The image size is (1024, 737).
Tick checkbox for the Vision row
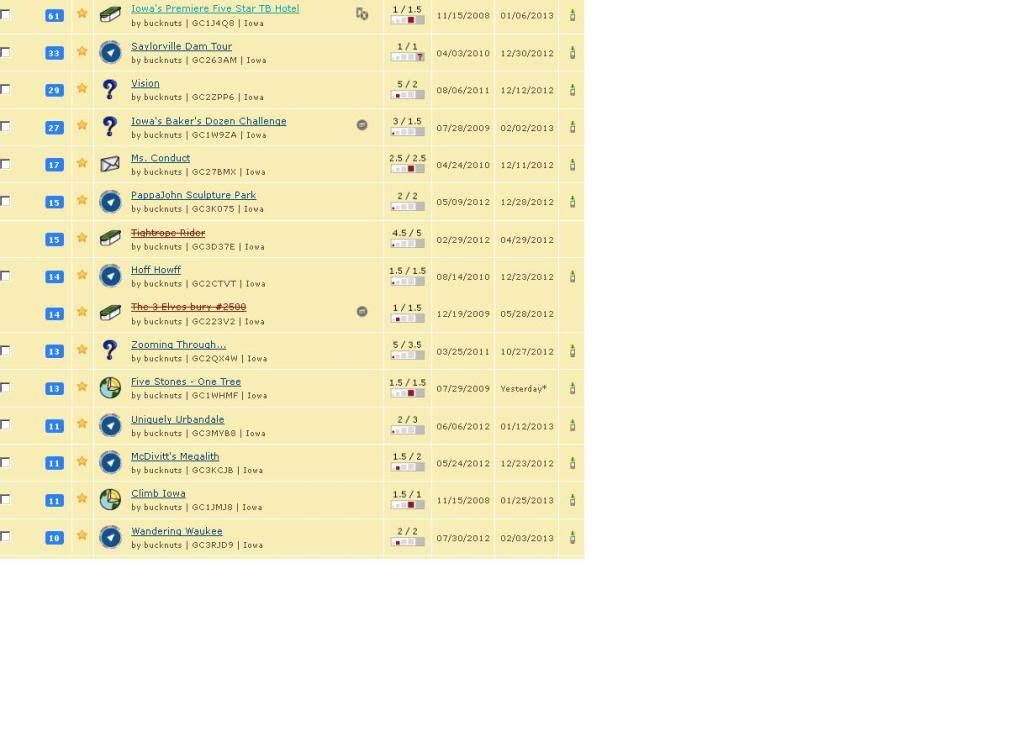[x=5, y=89]
